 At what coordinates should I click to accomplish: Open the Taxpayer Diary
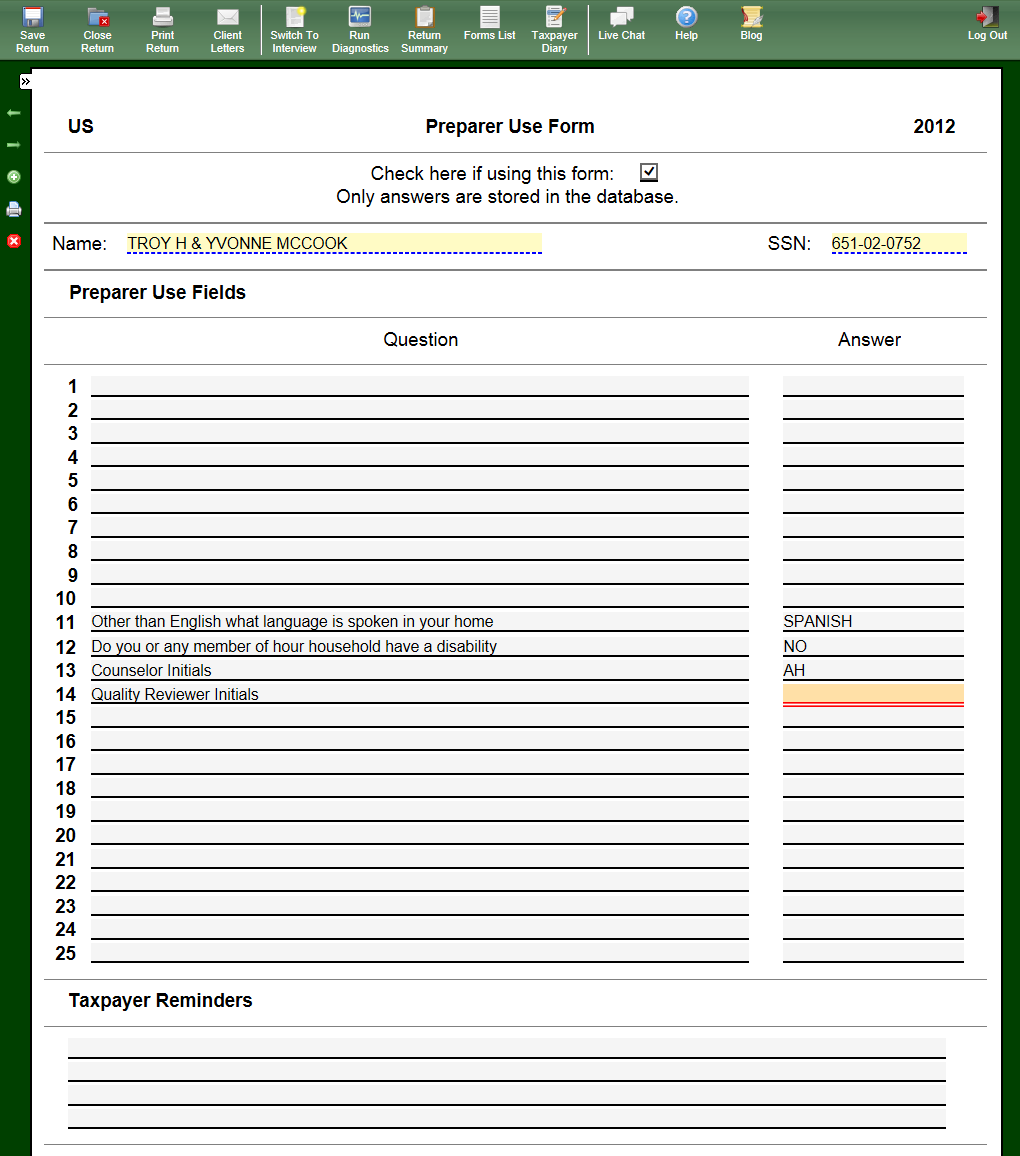(x=554, y=29)
